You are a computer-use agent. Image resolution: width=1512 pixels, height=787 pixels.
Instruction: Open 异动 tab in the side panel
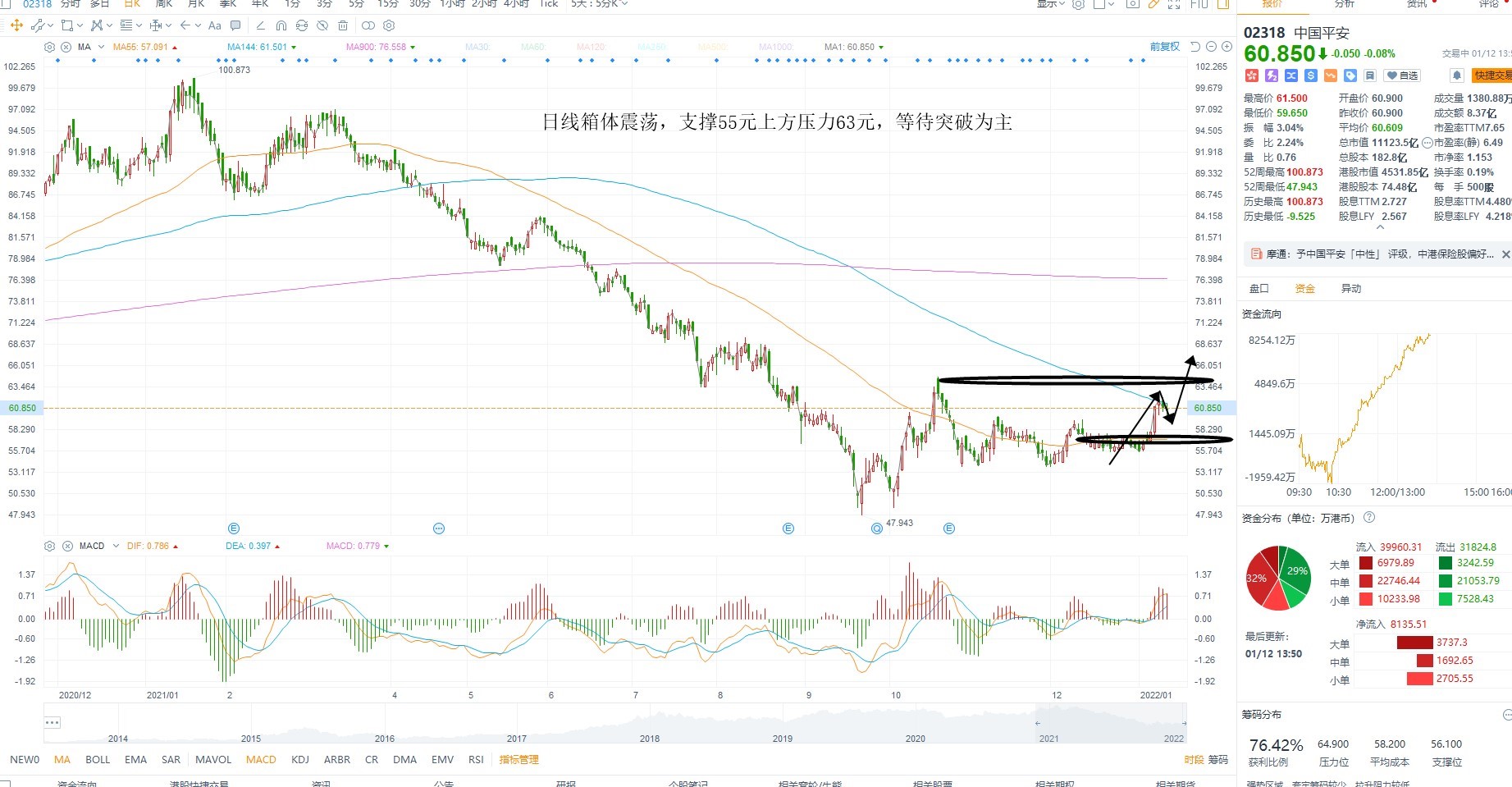[x=1350, y=288]
